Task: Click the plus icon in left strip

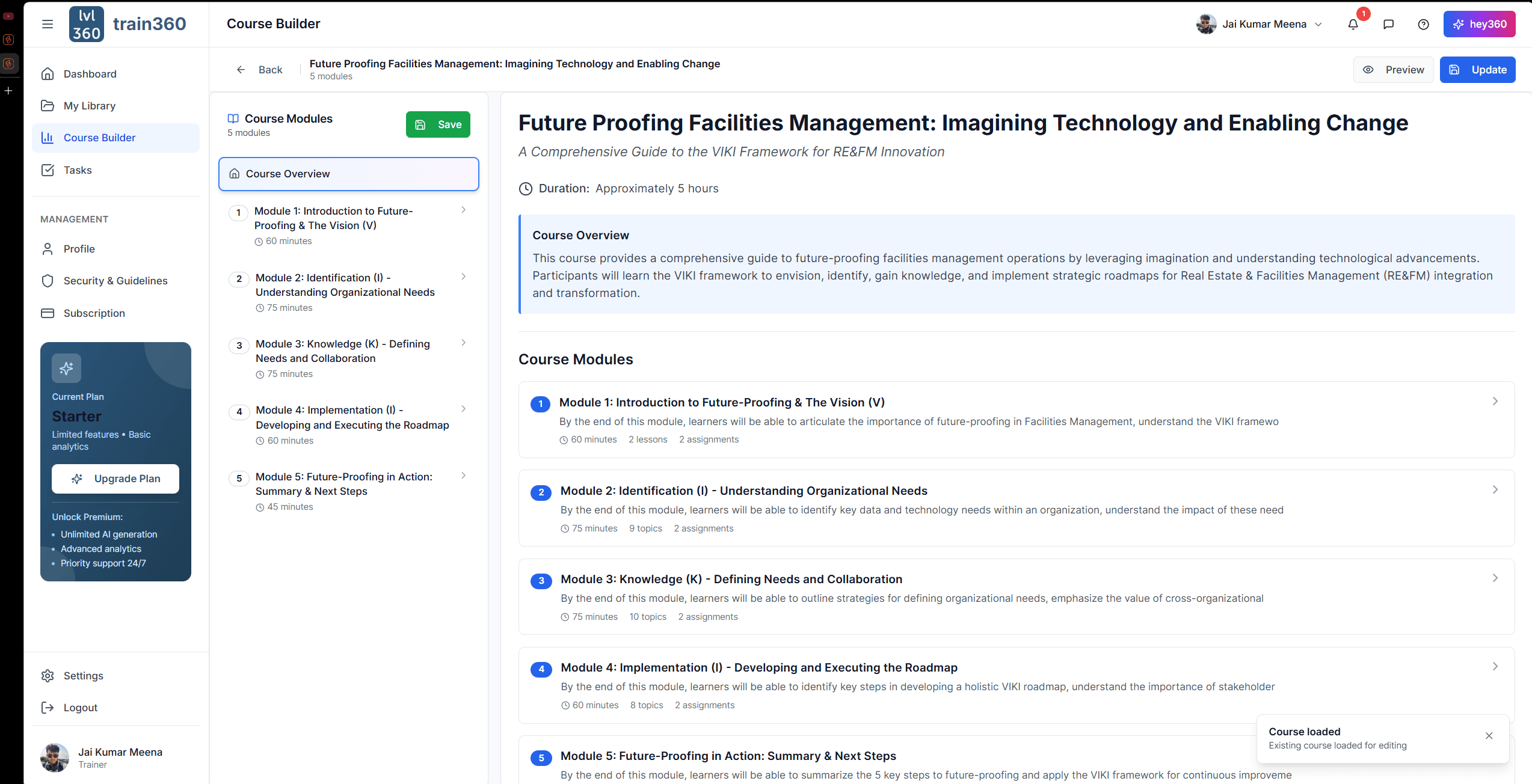Action: [8, 91]
